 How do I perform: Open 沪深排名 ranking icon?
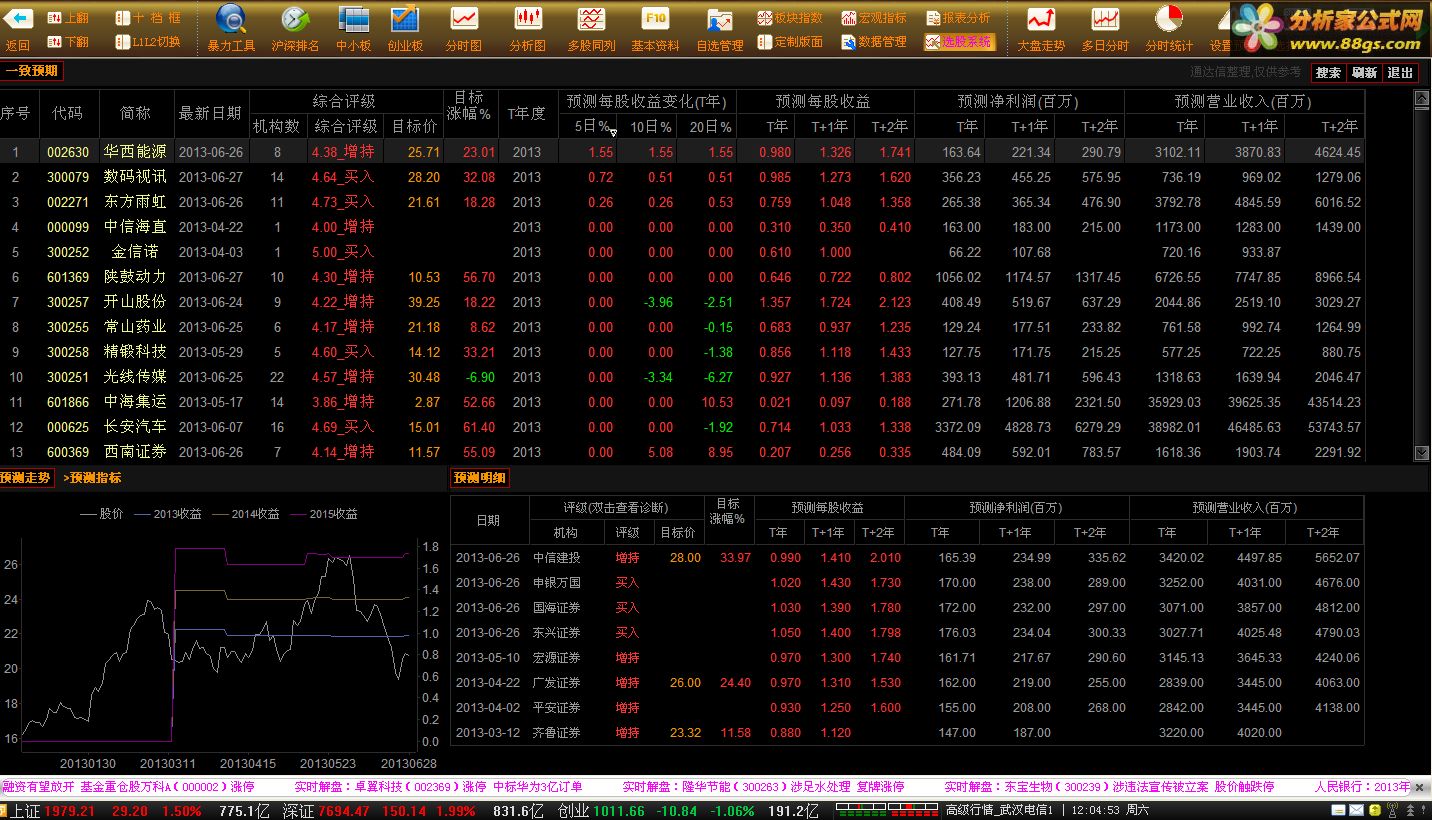click(295, 19)
